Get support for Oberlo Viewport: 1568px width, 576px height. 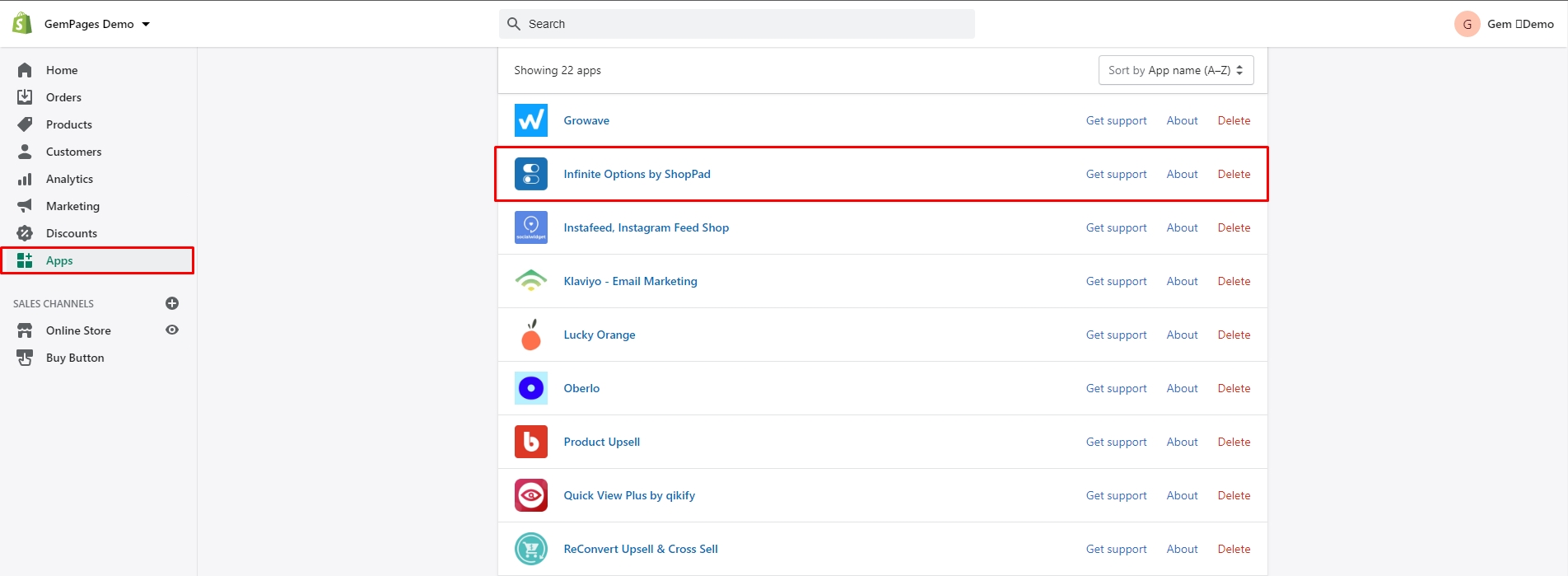coord(1116,388)
